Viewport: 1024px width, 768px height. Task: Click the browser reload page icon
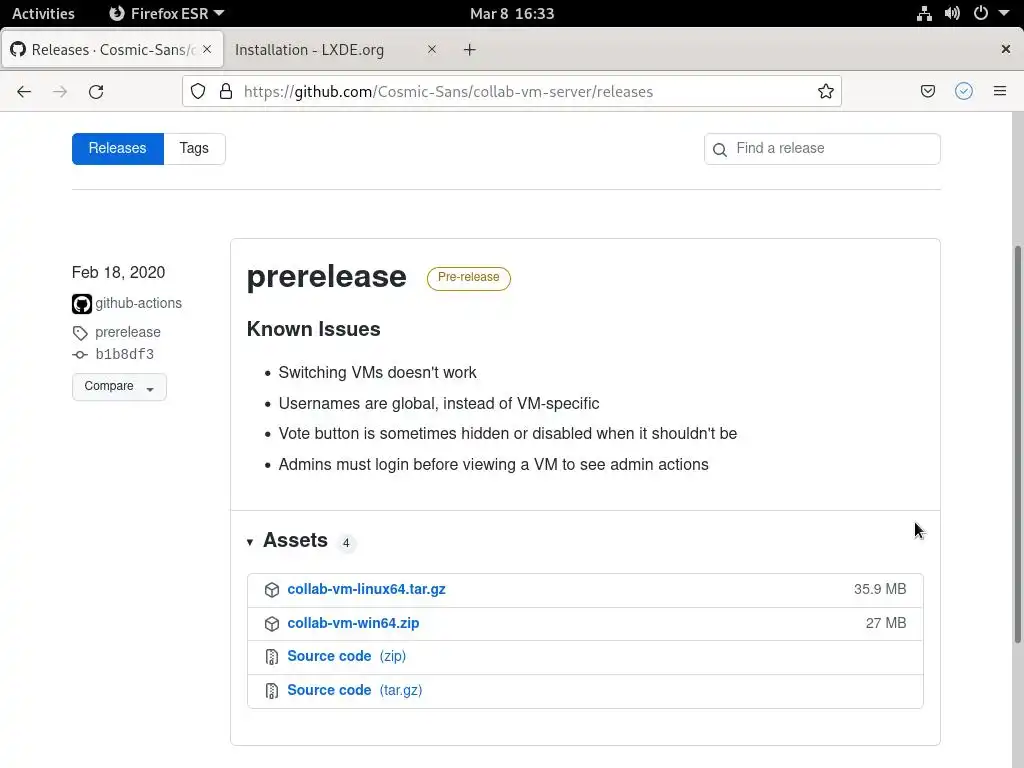(96, 91)
